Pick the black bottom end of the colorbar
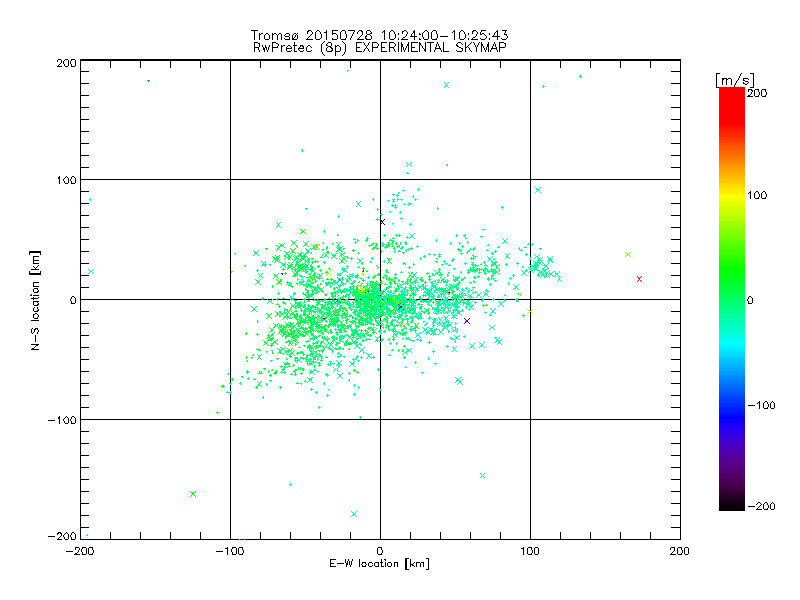The image size is (800, 600). pyautogui.click(x=732, y=503)
